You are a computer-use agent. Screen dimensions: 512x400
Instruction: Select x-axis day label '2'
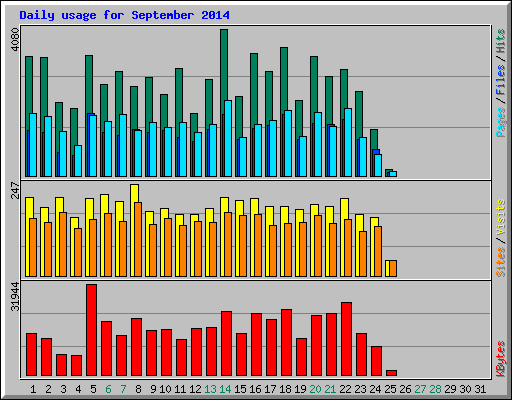pyautogui.click(x=48, y=389)
